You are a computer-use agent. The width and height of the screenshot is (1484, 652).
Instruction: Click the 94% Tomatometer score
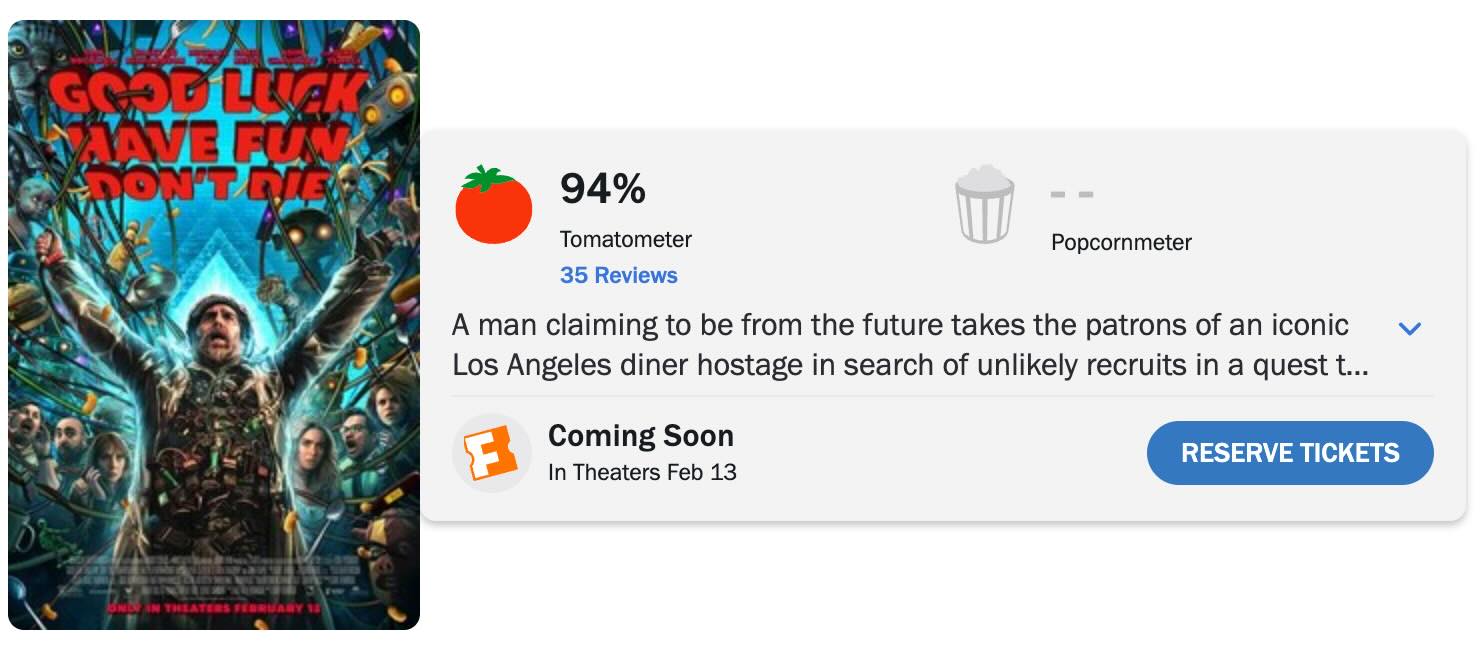tap(602, 189)
